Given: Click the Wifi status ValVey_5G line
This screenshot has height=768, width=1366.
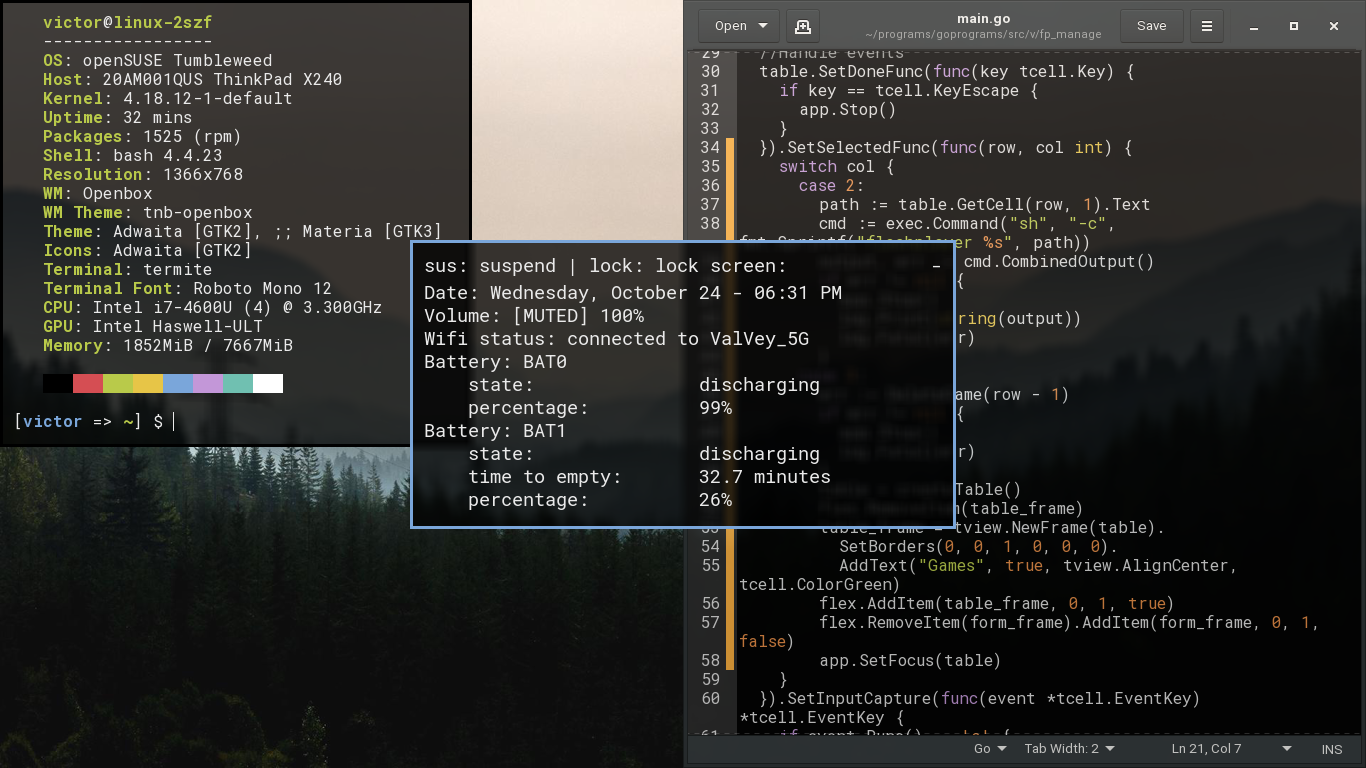Looking at the screenshot, I should click(x=617, y=339).
